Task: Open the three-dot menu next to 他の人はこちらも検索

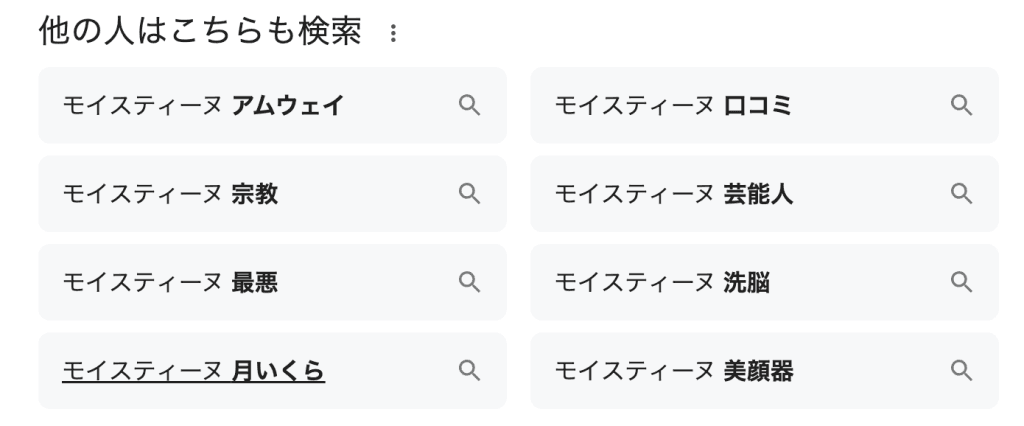Action: click(392, 35)
